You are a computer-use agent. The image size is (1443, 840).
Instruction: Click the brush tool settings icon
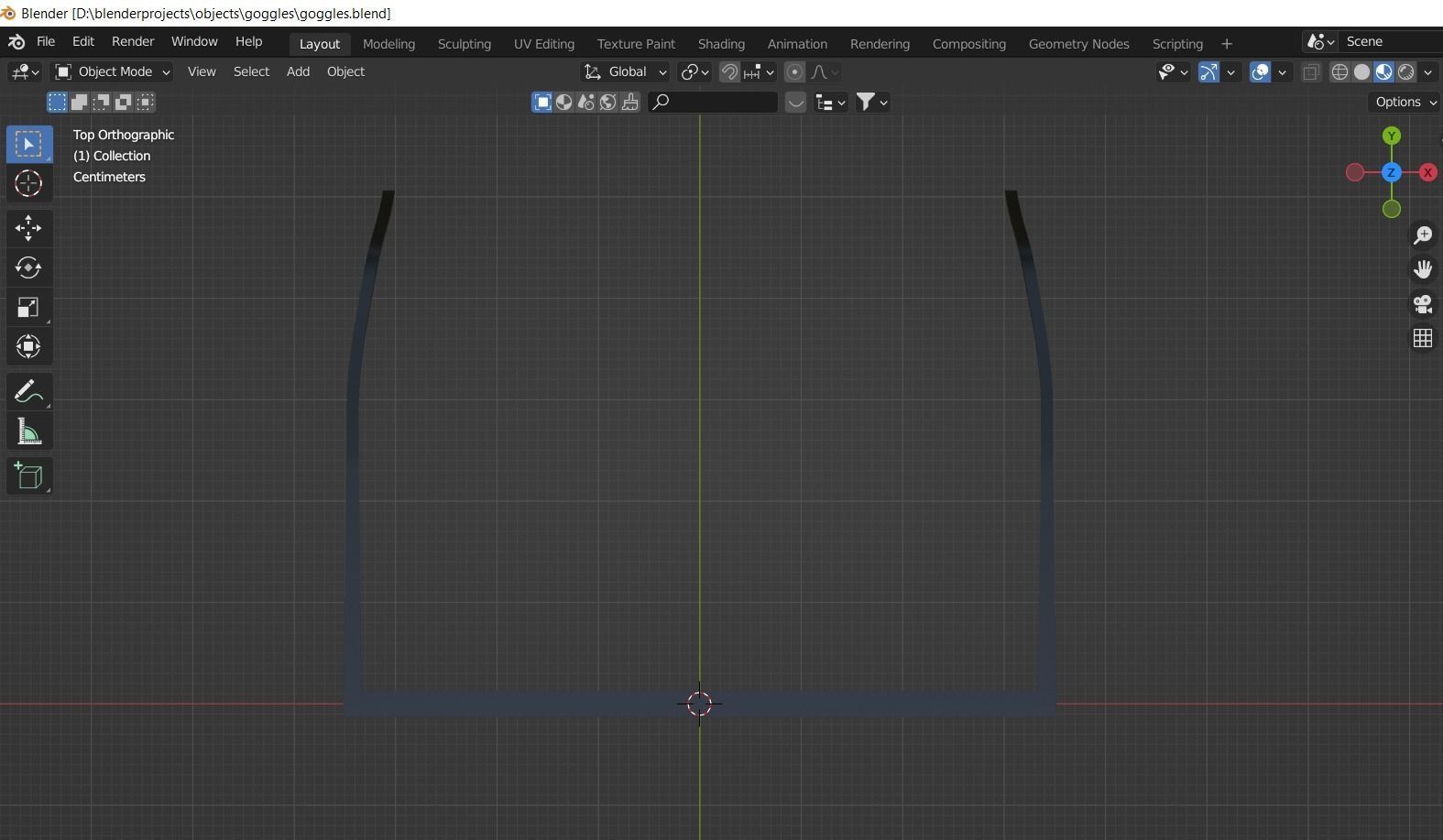click(630, 103)
